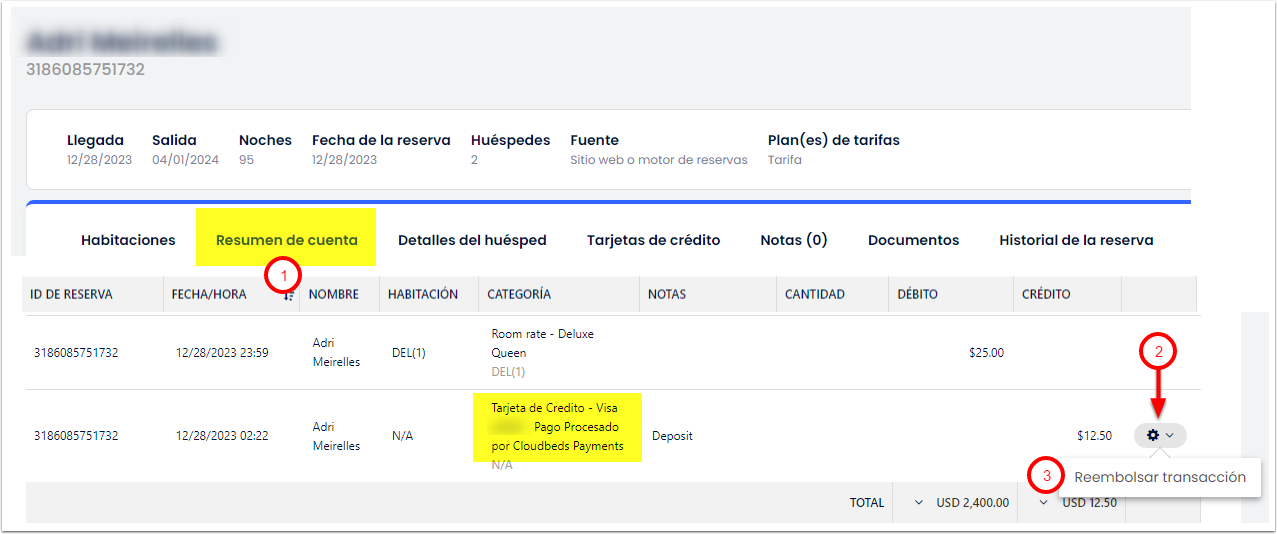Expand the USD 2,400.00 debit total dropdown
This screenshot has width=1277, height=534.
919,503
